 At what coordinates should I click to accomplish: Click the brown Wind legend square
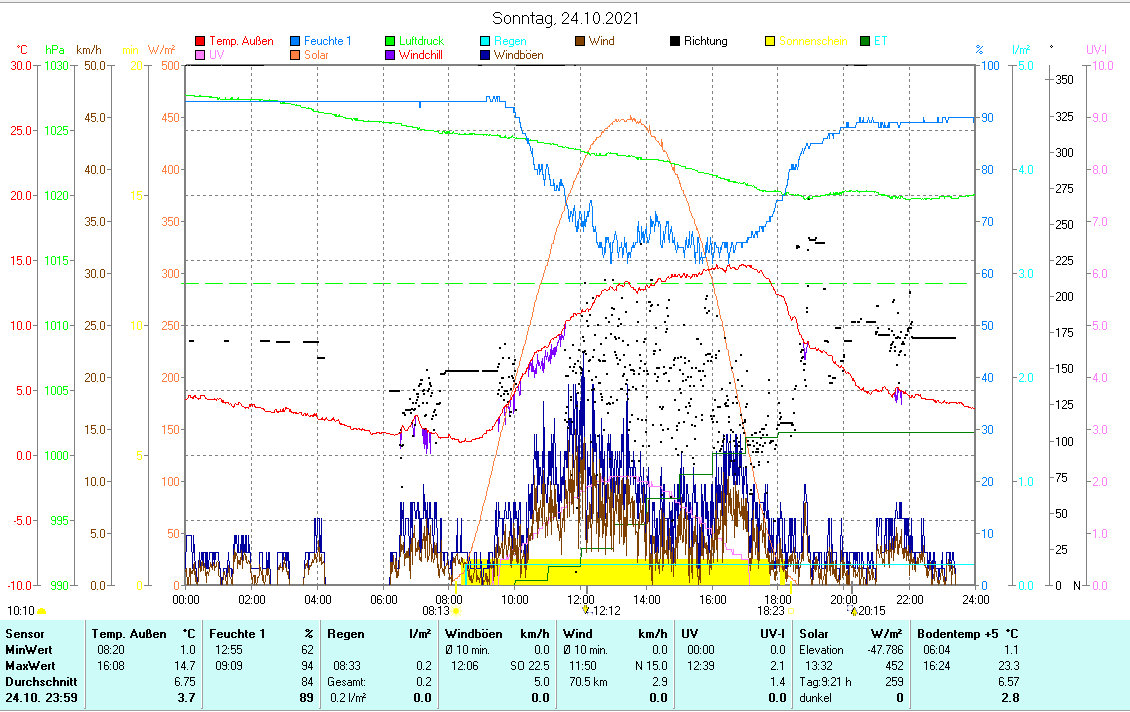click(580, 42)
